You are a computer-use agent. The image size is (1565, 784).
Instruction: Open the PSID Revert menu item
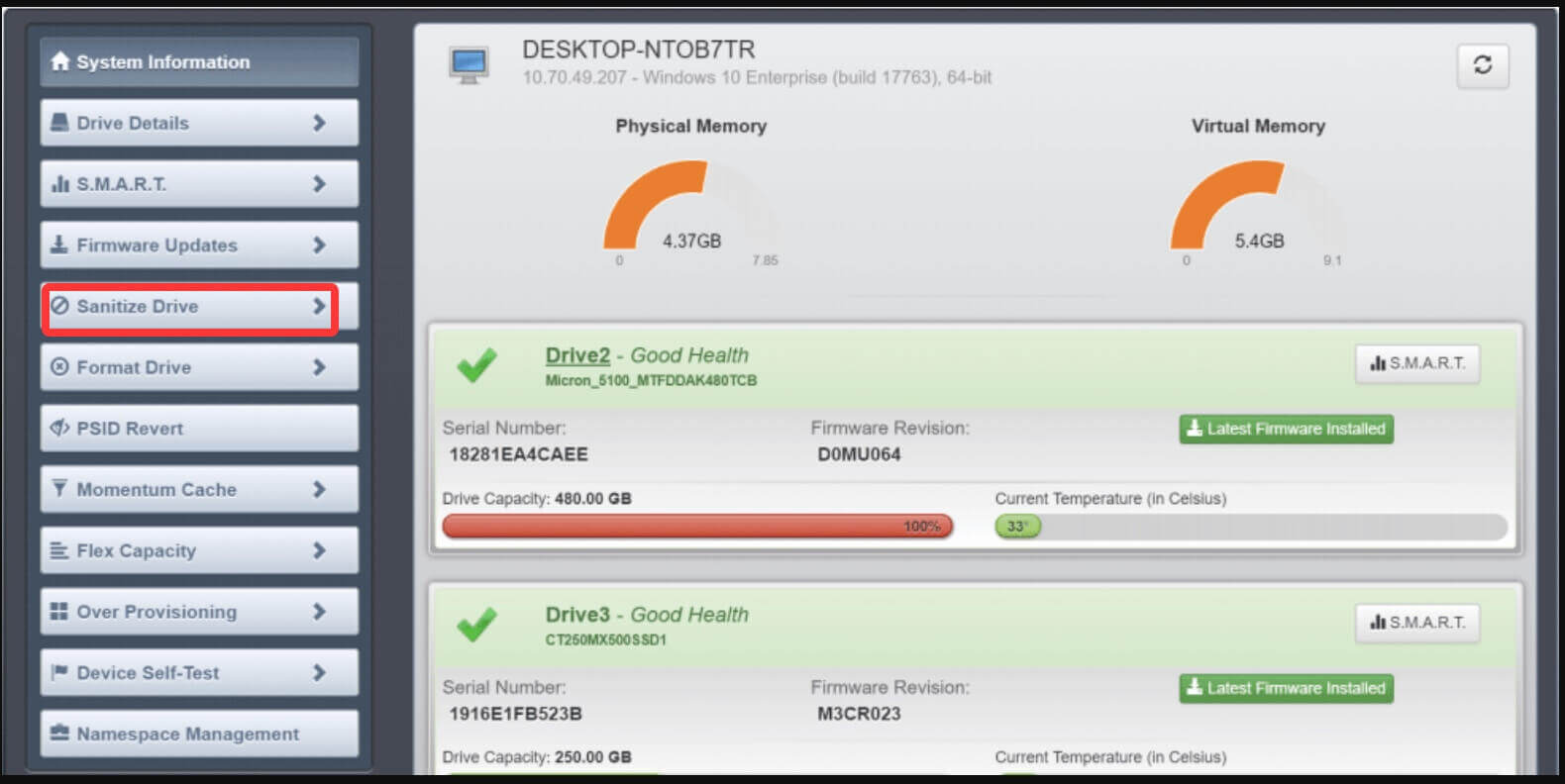click(x=199, y=428)
